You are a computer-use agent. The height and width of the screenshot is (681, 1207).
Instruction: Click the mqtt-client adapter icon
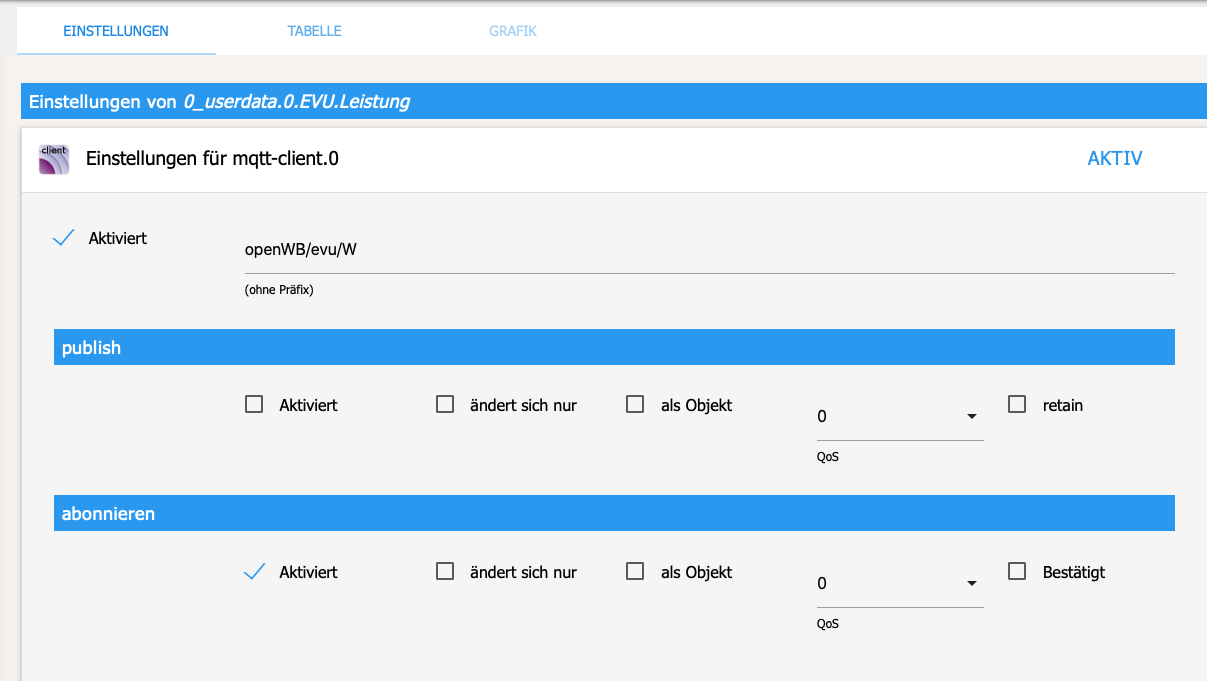point(54,160)
